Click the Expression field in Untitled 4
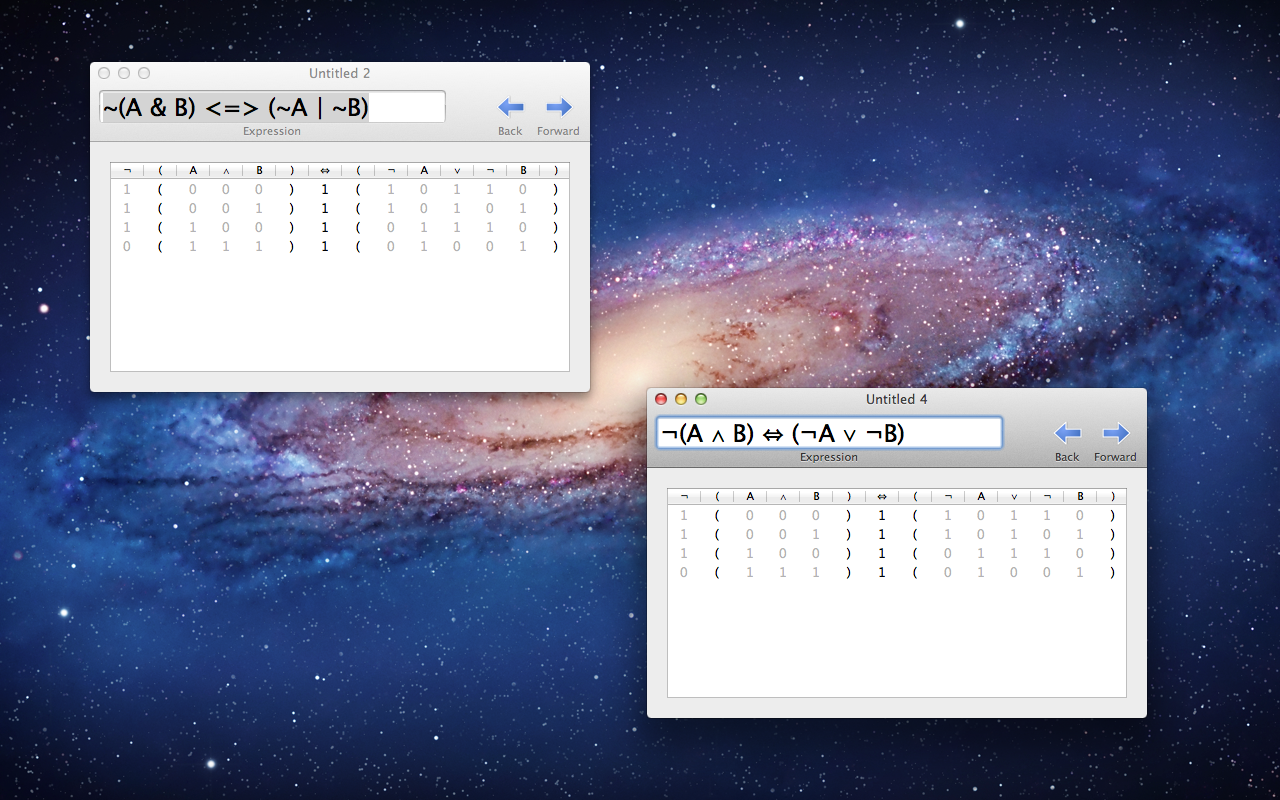This screenshot has width=1280, height=800. tap(829, 433)
